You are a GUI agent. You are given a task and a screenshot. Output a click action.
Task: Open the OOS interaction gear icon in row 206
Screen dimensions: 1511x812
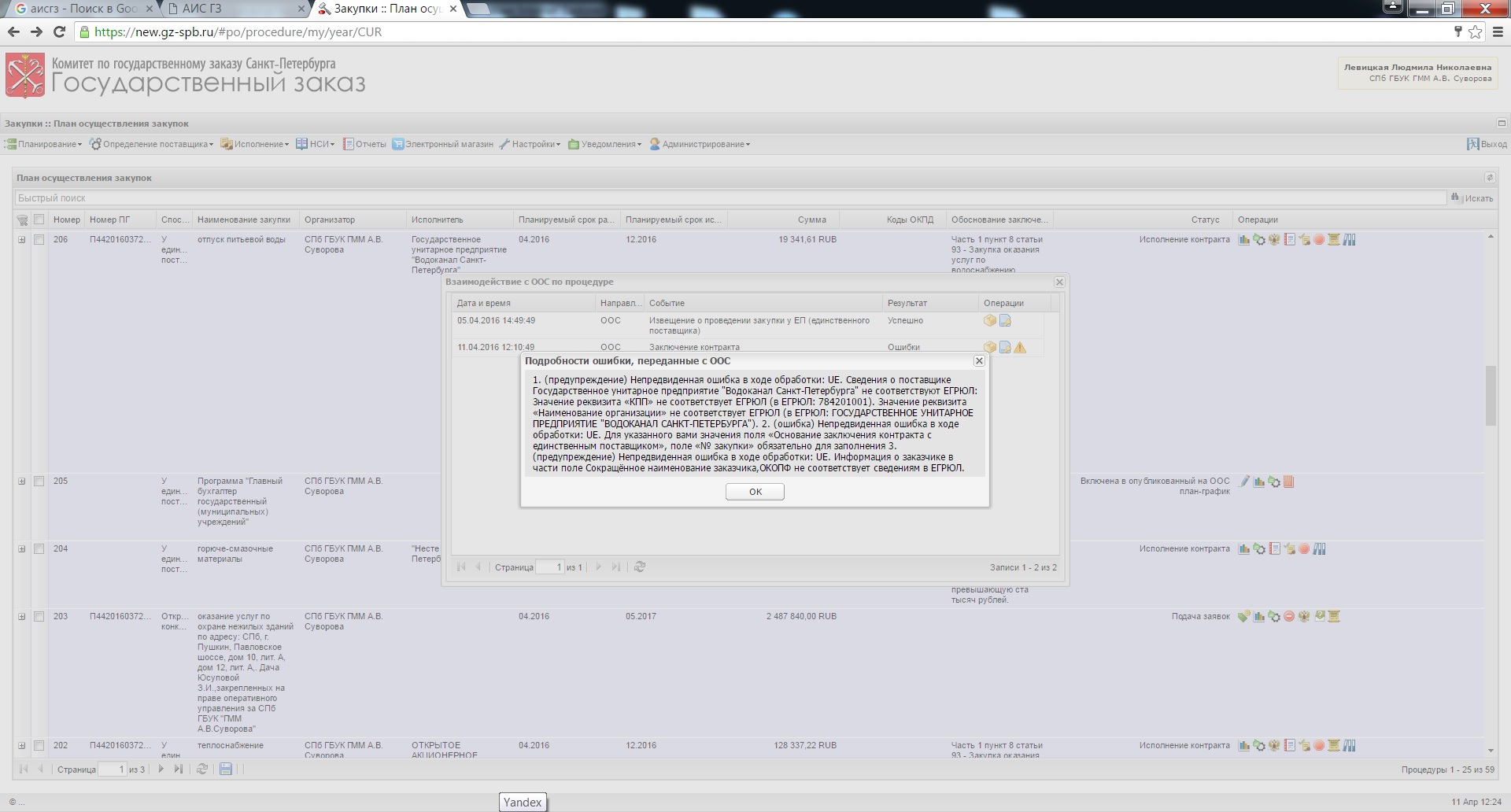pyautogui.click(x=1259, y=240)
